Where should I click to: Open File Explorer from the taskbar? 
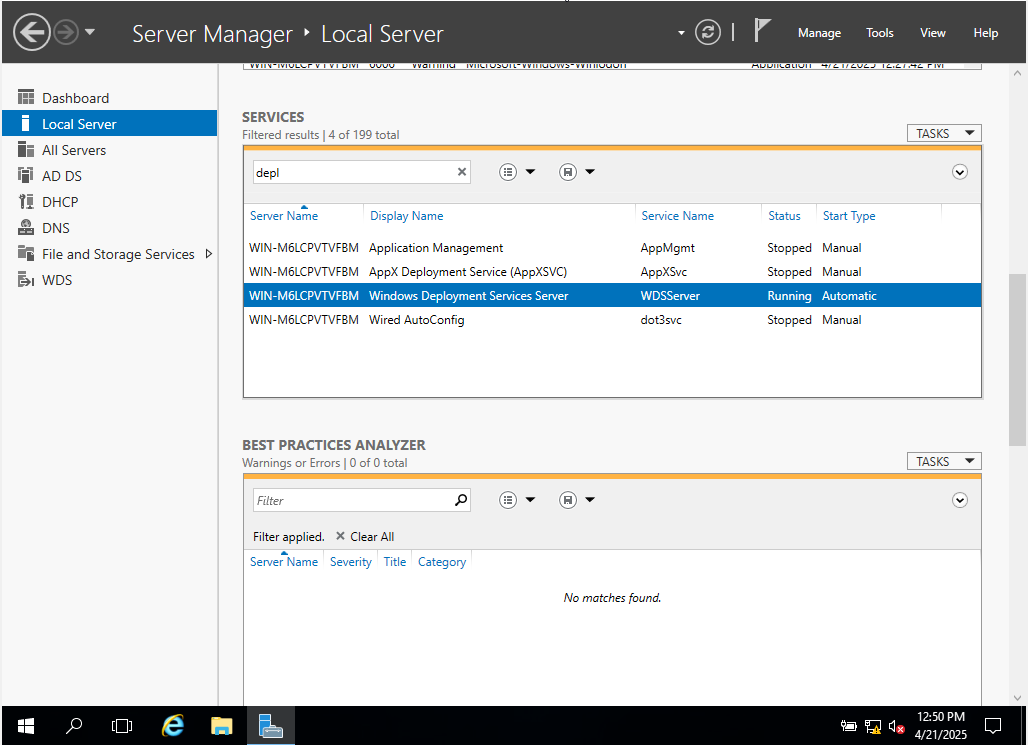pos(222,725)
